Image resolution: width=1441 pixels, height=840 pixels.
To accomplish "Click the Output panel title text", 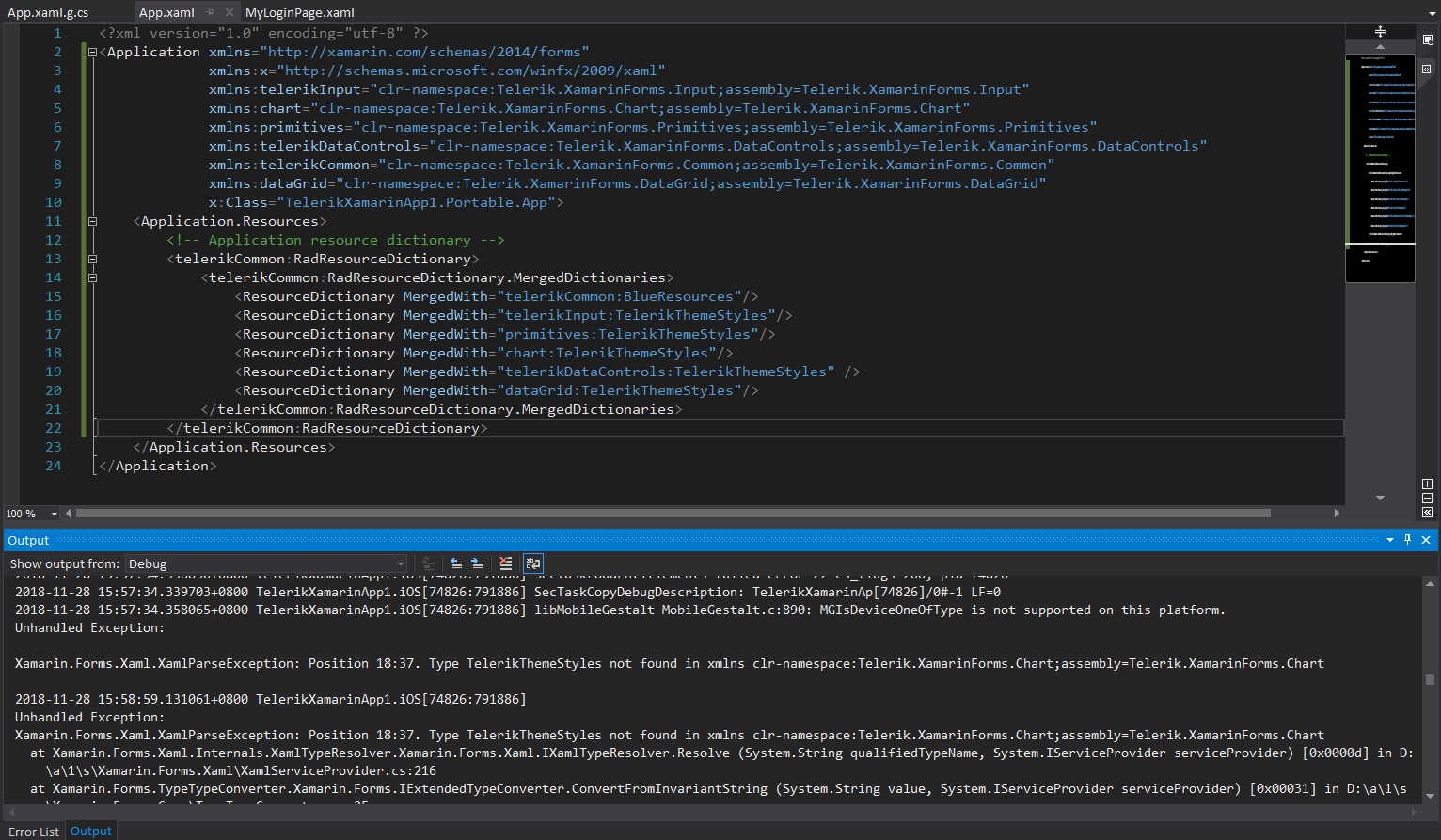I will pyautogui.click(x=28, y=540).
